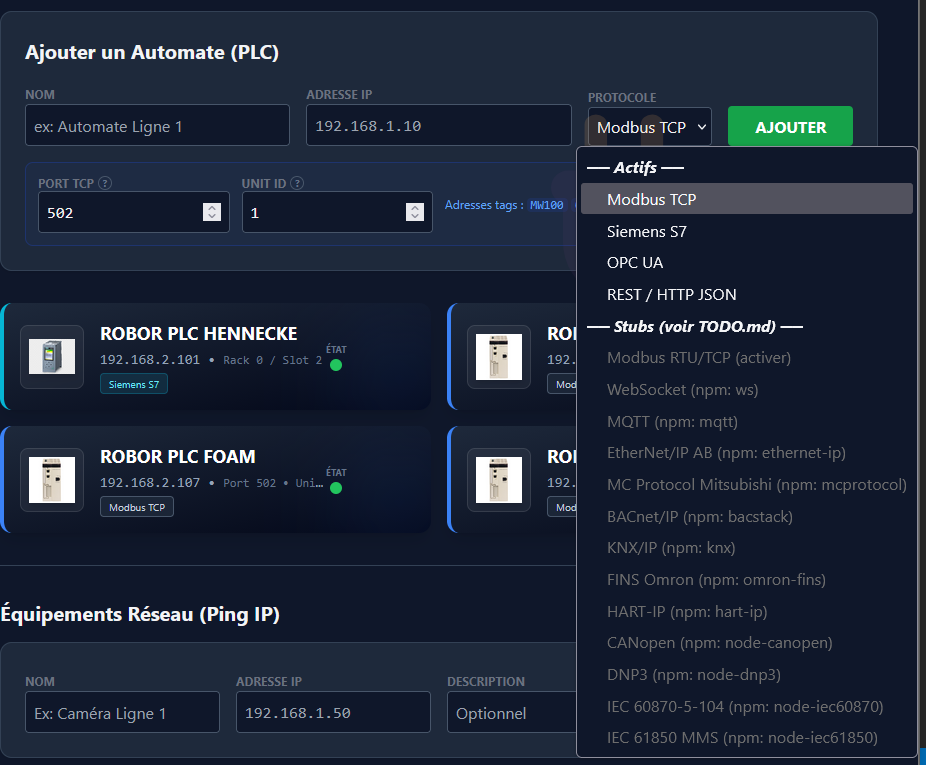Click green status dot of ROBOR PLC HENNECKE
The height and width of the screenshot is (765, 926).
(x=336, y=365)
